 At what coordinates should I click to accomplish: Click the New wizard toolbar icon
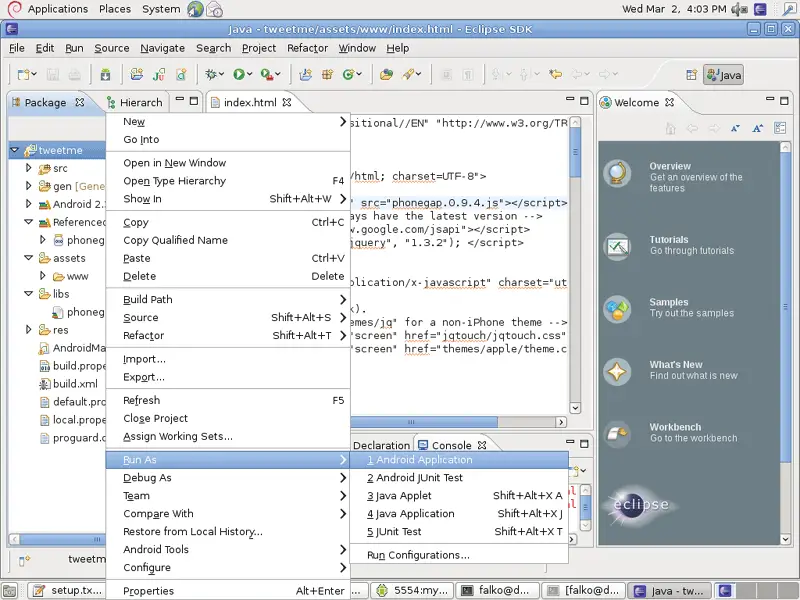23,74
